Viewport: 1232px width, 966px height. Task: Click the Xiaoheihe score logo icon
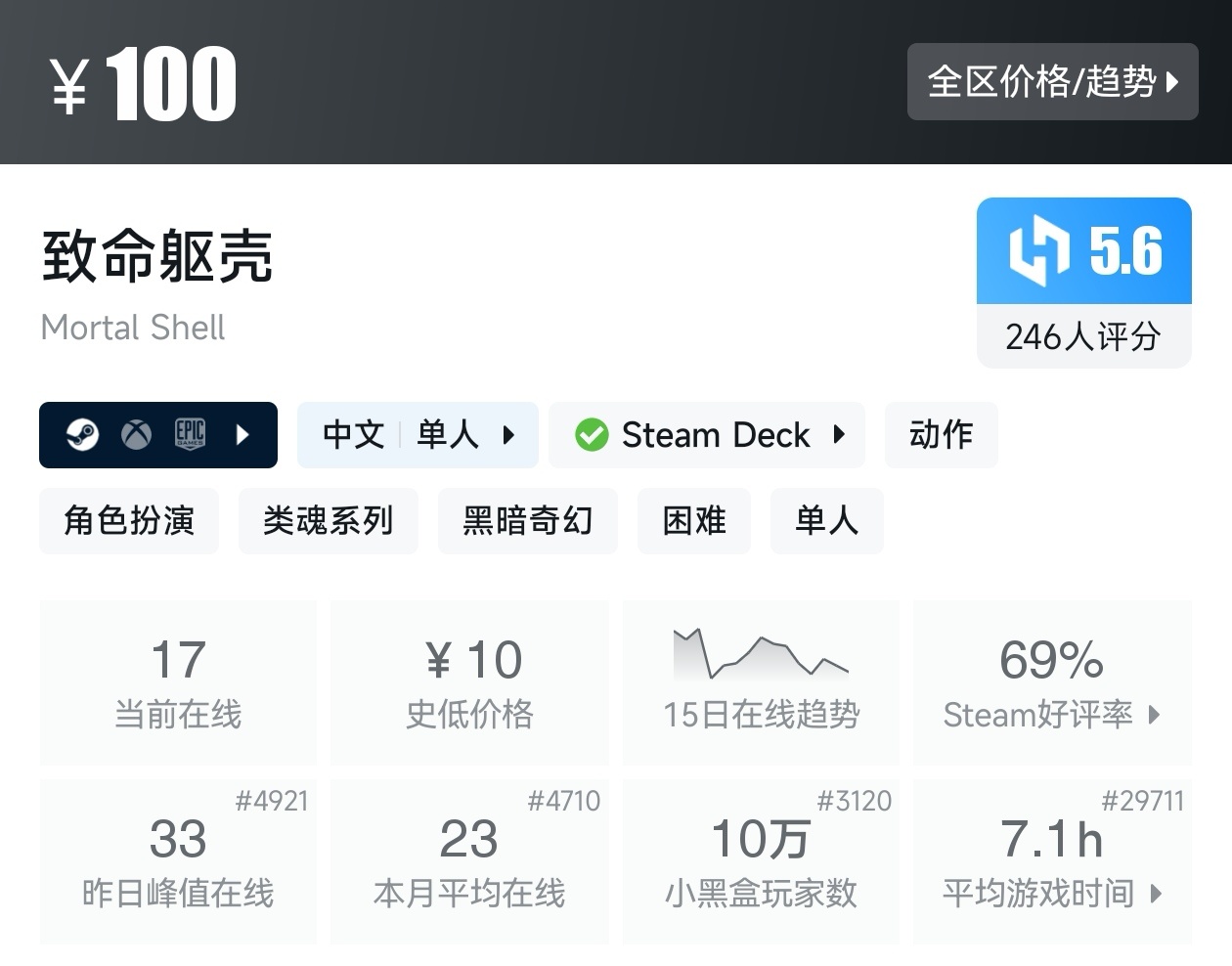click(x=1039, y=251)
